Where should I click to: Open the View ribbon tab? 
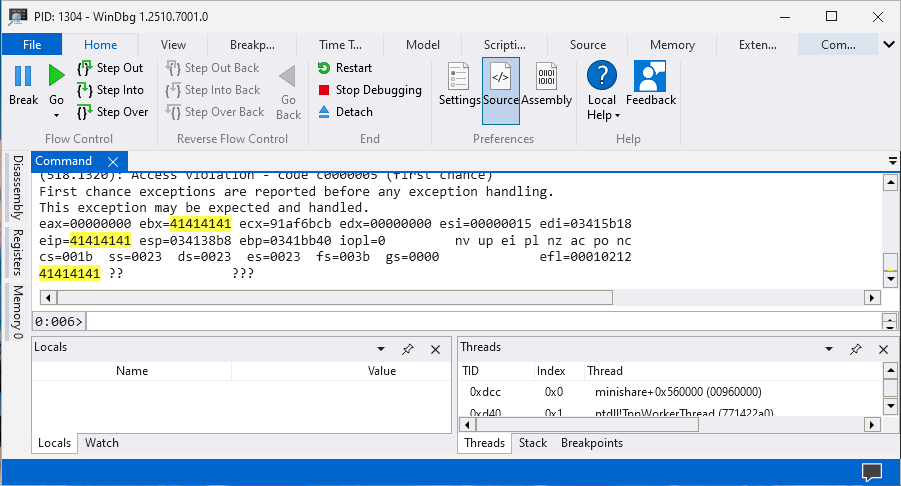point(173,45)
